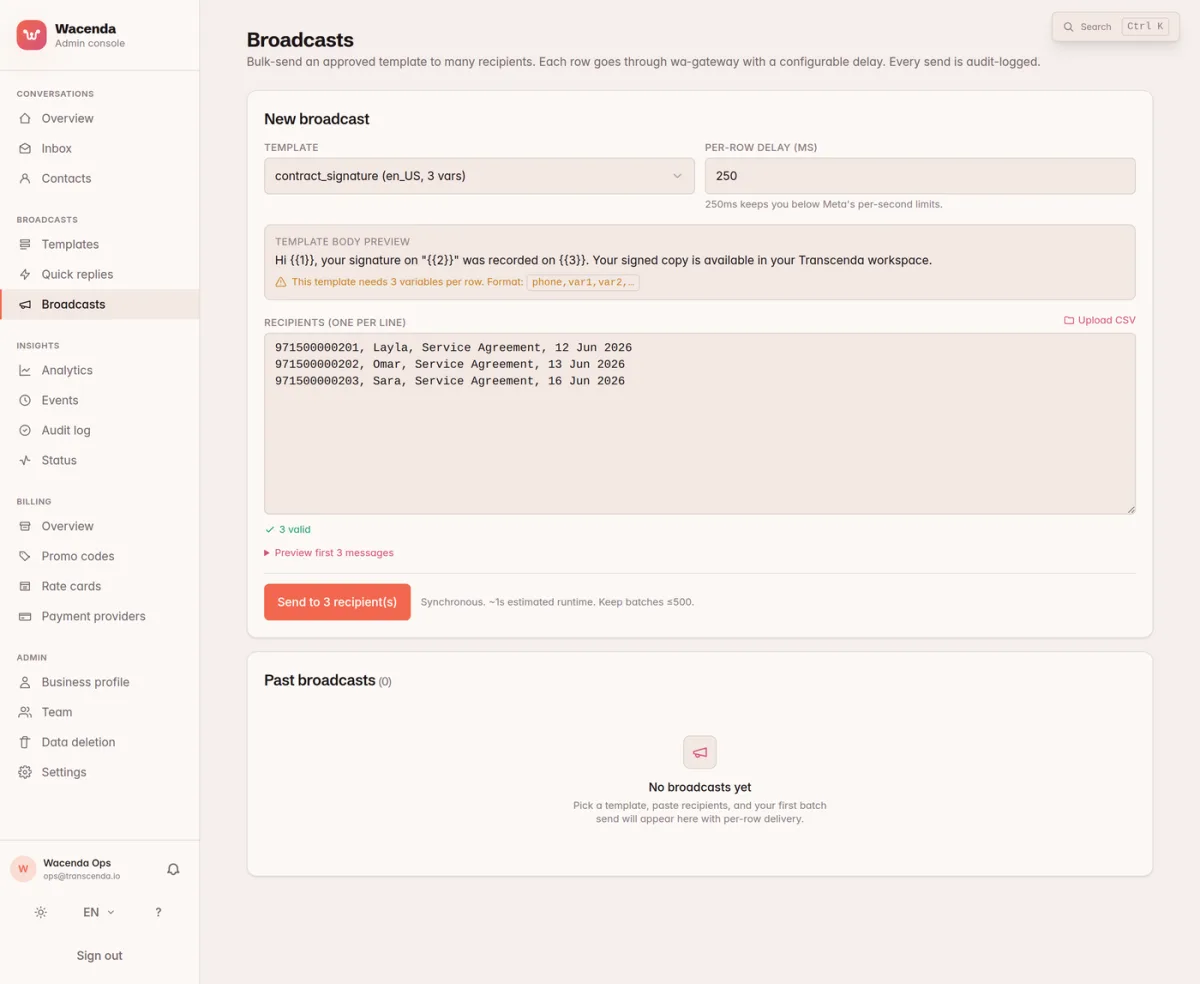
Task: Click the Sign out button
Action: pos(100,956)
